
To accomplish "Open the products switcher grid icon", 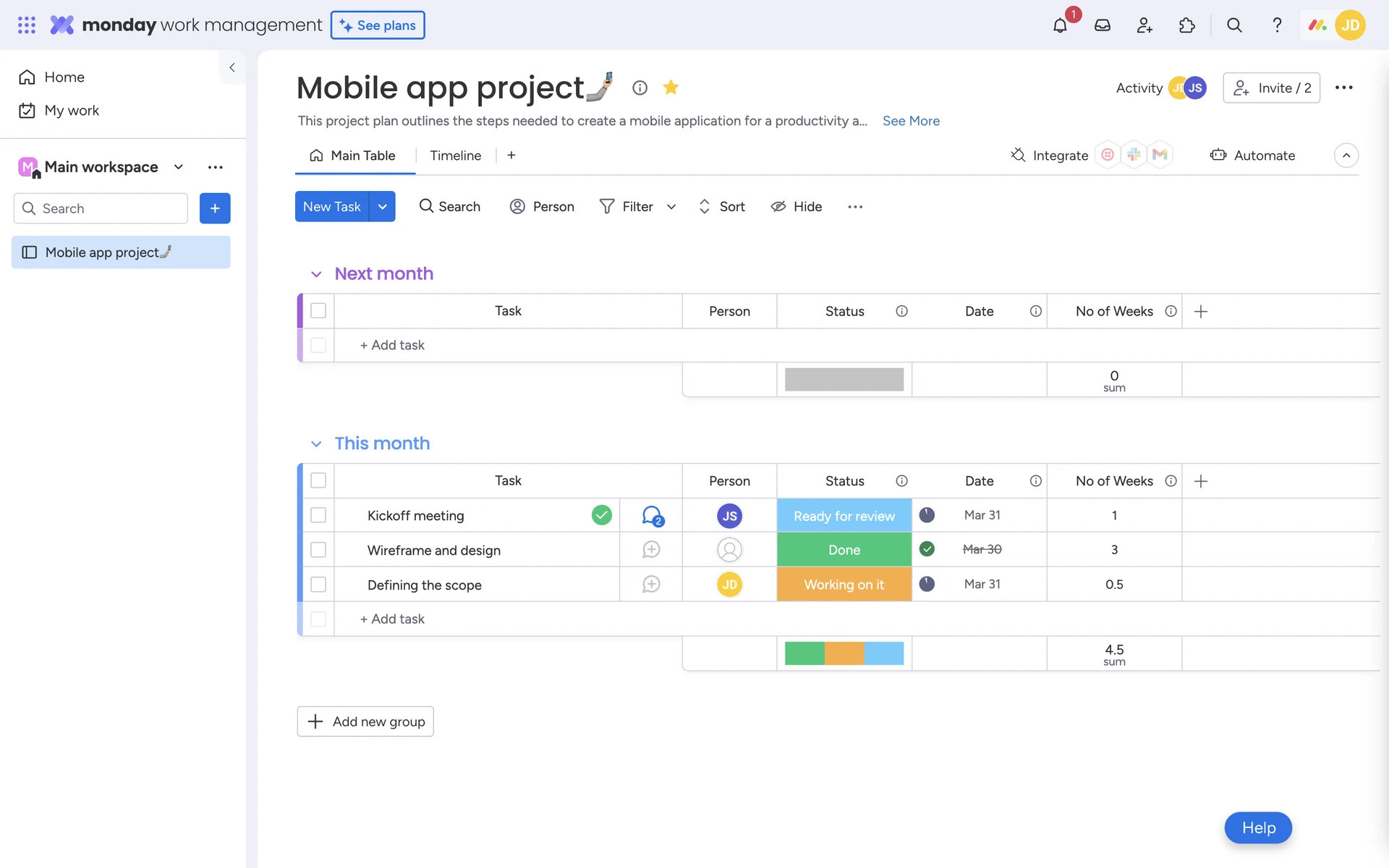I will pos(27,25).
